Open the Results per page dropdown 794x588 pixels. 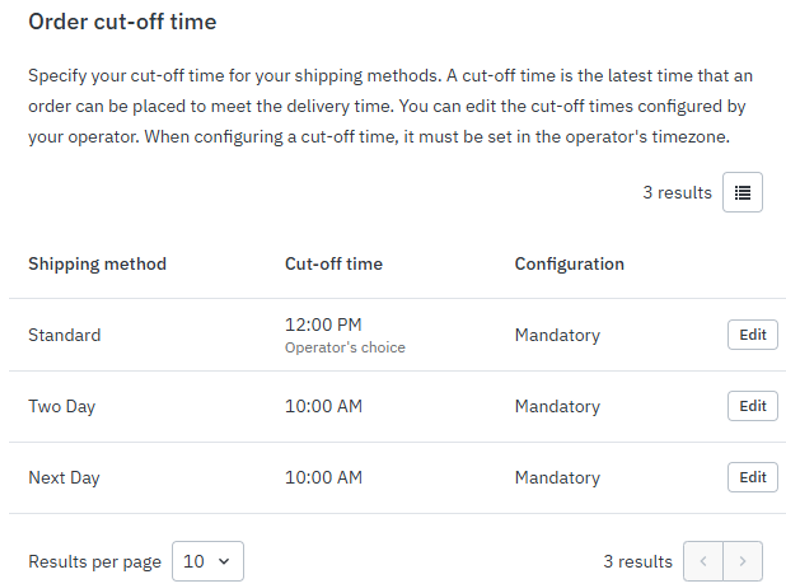208,561
